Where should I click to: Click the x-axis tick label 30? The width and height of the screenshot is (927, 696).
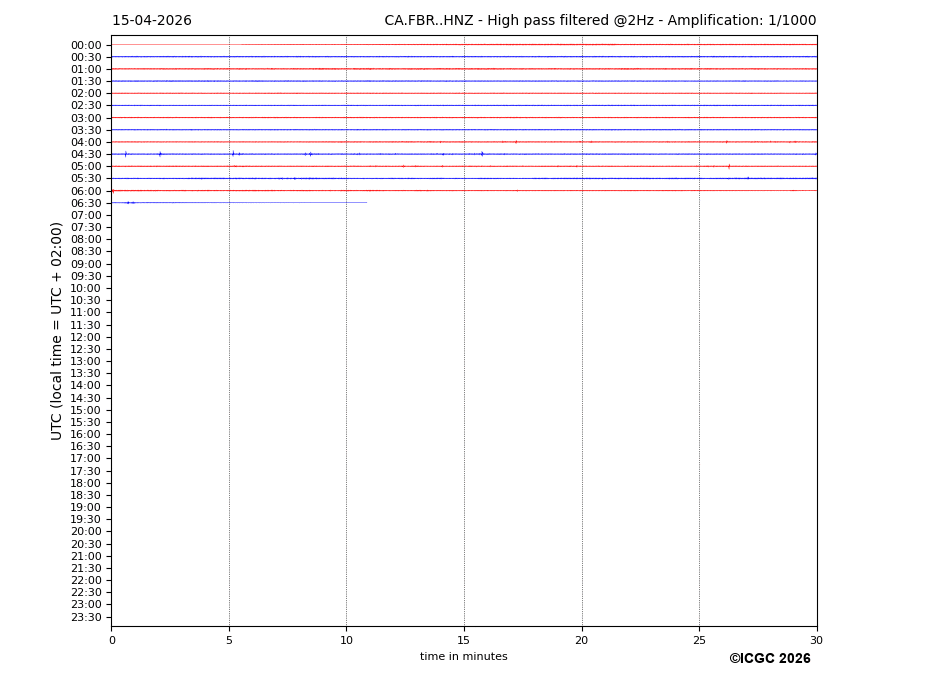816,640
